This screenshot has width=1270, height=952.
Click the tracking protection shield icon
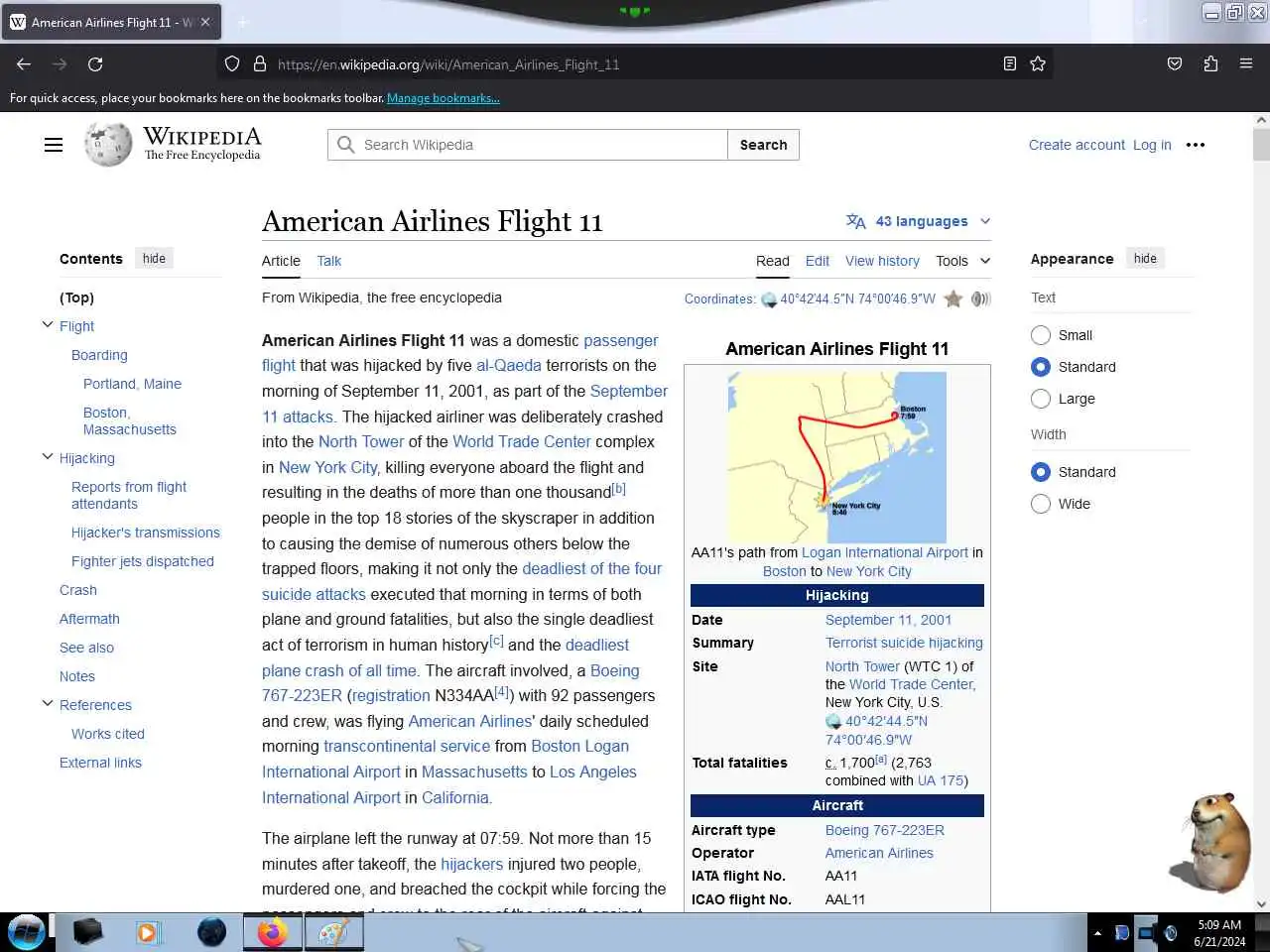click(232, 64)
